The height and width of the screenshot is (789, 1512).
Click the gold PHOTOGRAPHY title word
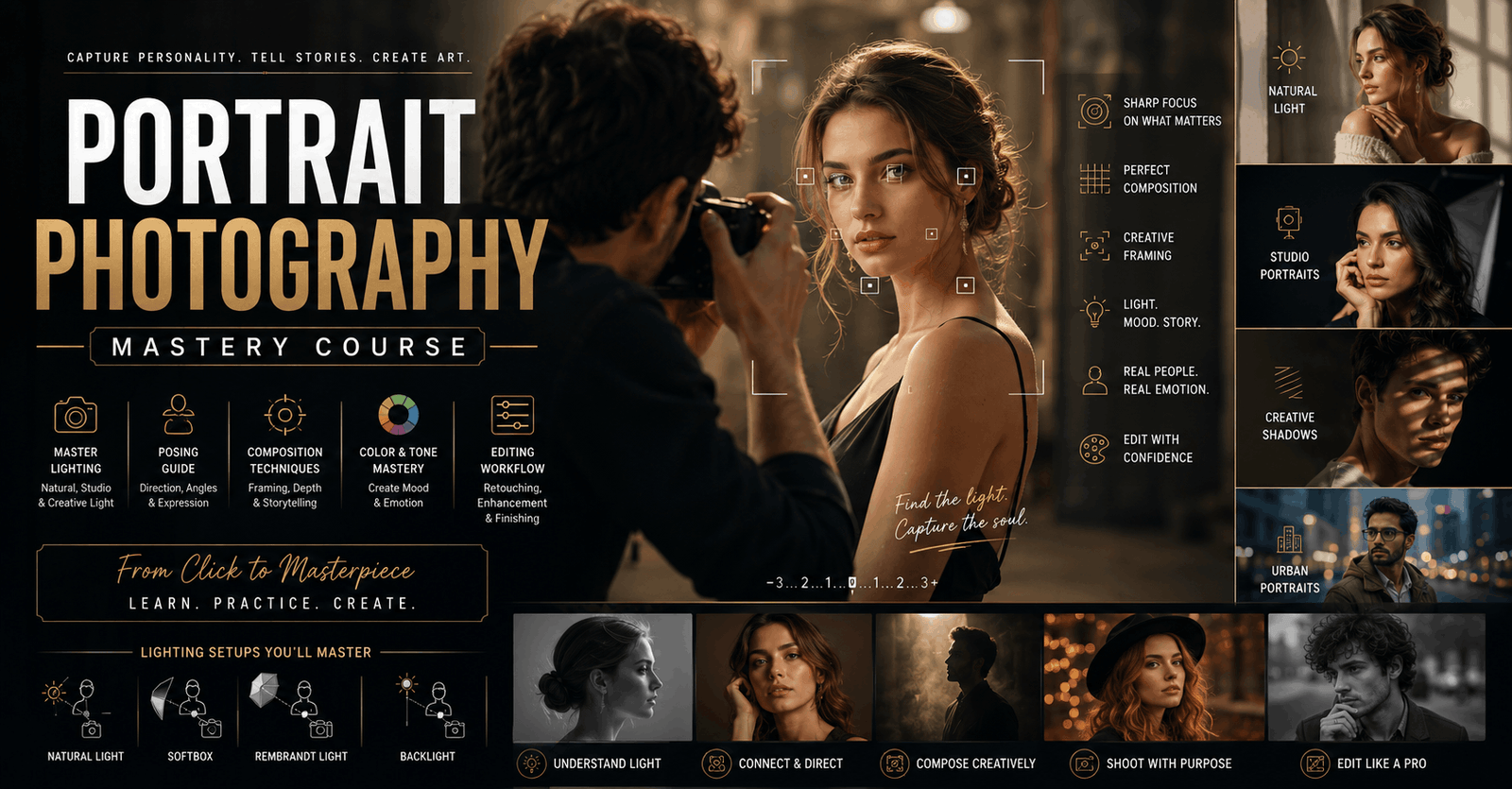coord(291,266)
